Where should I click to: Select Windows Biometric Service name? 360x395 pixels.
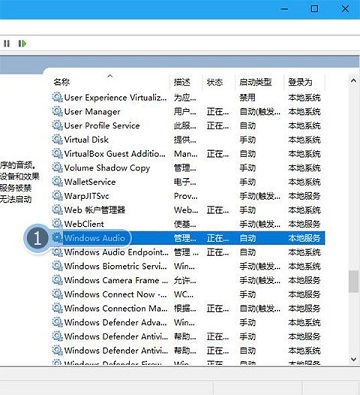[115, 266]
